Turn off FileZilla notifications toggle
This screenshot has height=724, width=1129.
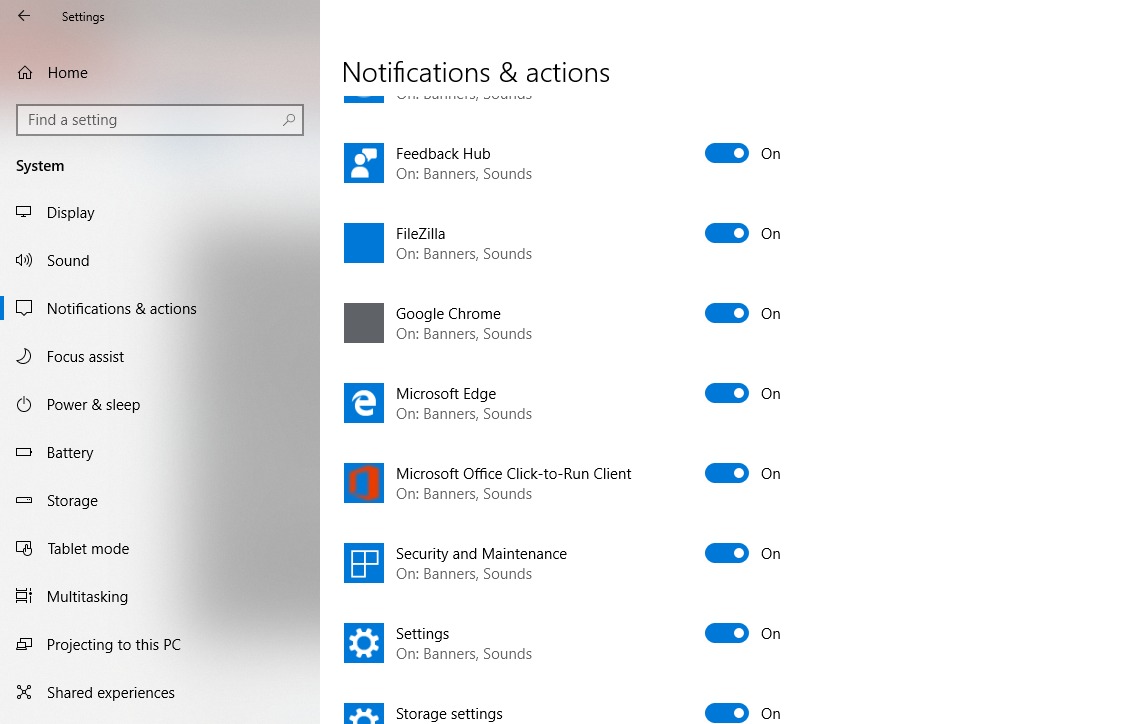(727, 233)
